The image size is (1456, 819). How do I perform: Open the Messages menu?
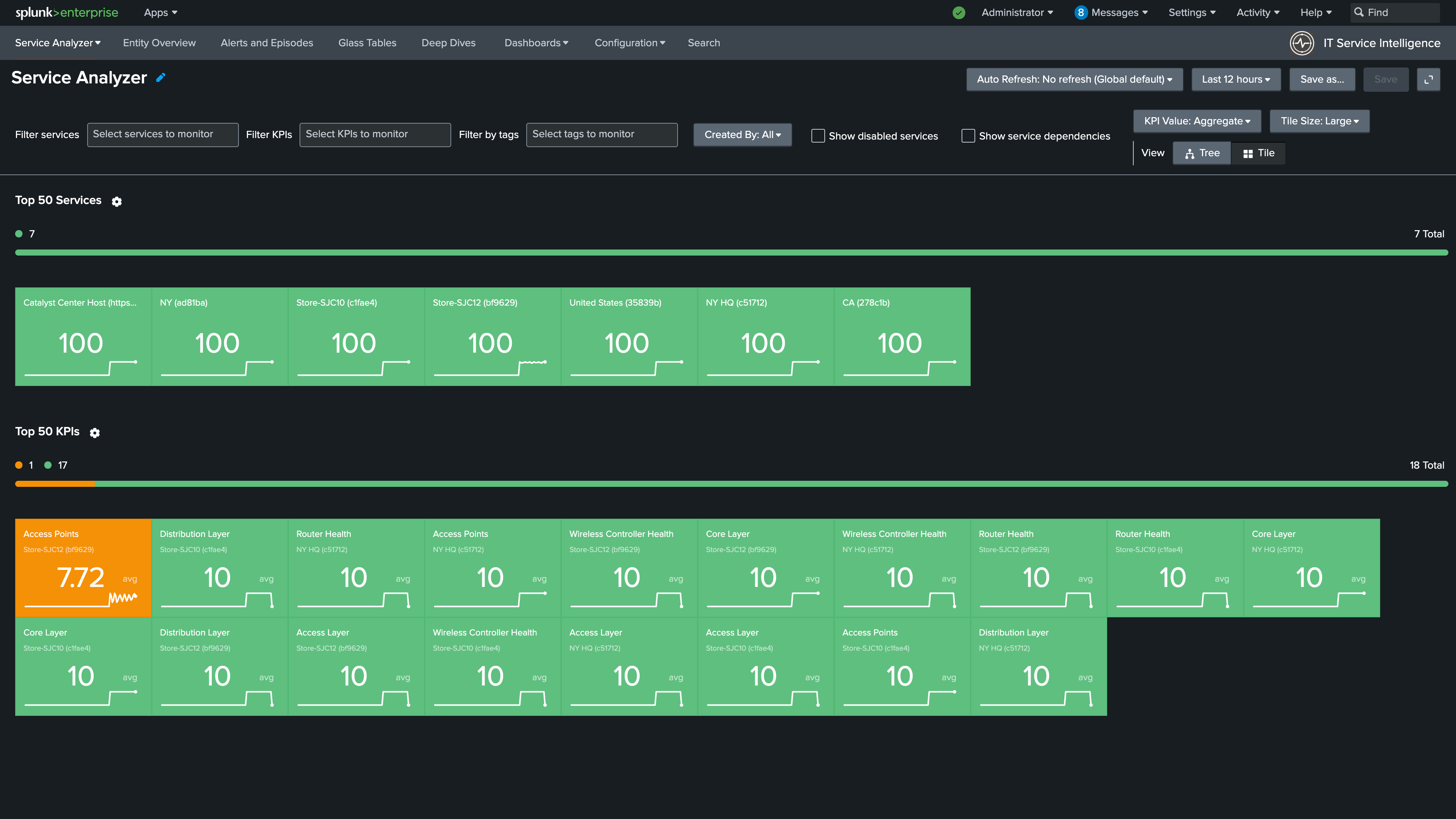click(1119, 13)
